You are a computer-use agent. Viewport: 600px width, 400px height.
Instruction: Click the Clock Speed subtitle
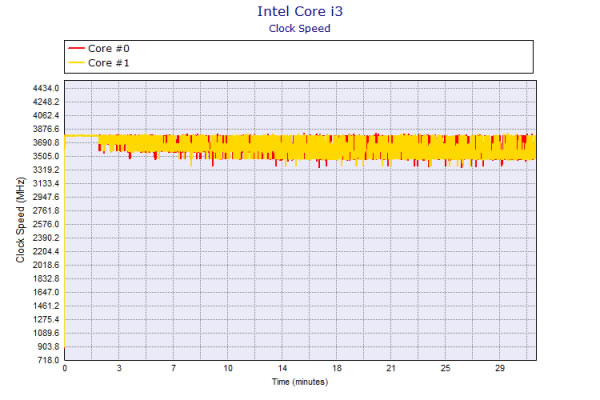[x=300, y=29]
